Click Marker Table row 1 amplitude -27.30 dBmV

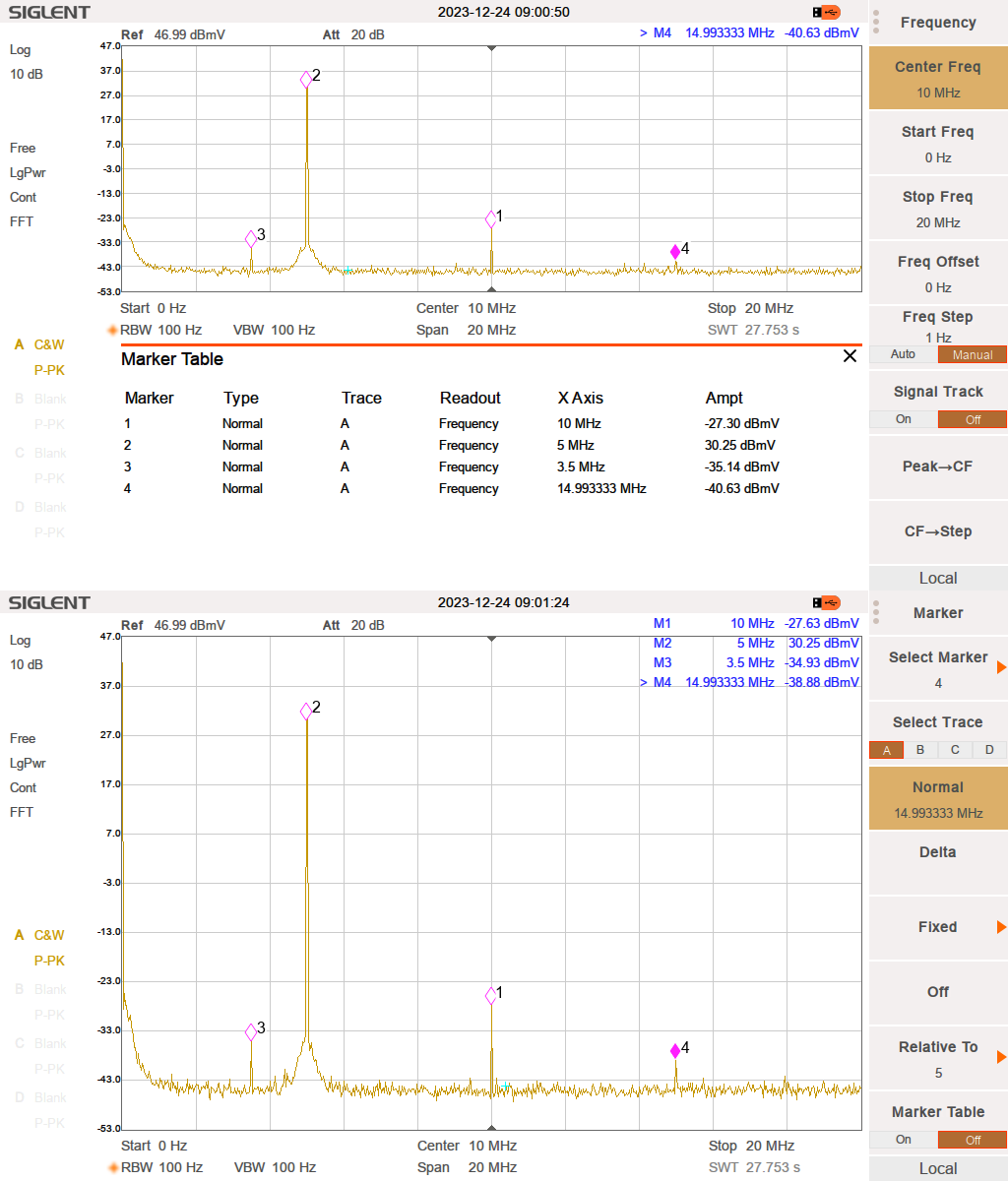tap(742, 423)
